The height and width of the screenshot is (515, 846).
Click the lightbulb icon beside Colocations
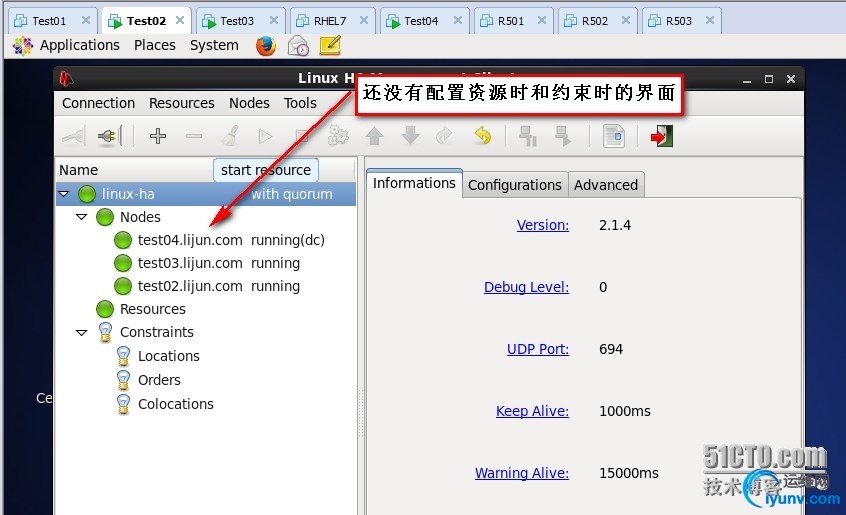tap(124, 404)
